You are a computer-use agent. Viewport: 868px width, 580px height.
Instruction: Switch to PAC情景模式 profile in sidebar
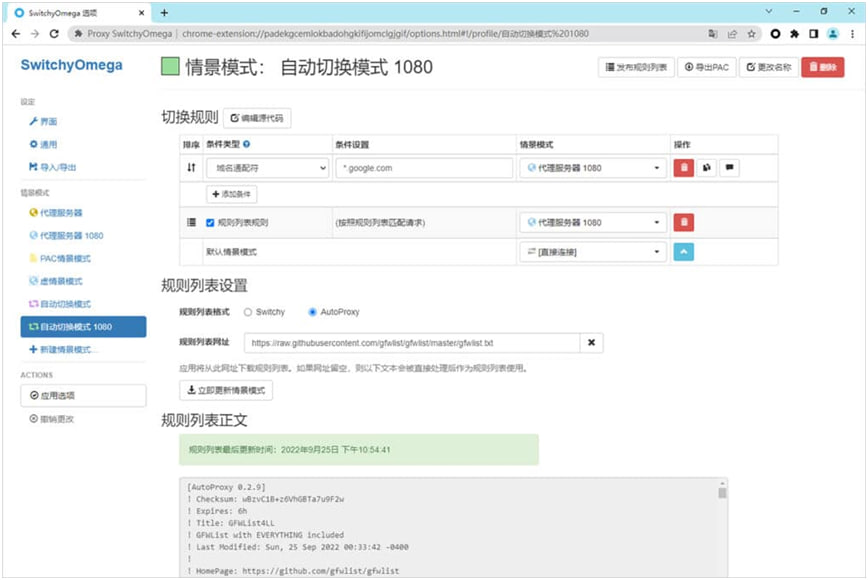click(67, 258)
